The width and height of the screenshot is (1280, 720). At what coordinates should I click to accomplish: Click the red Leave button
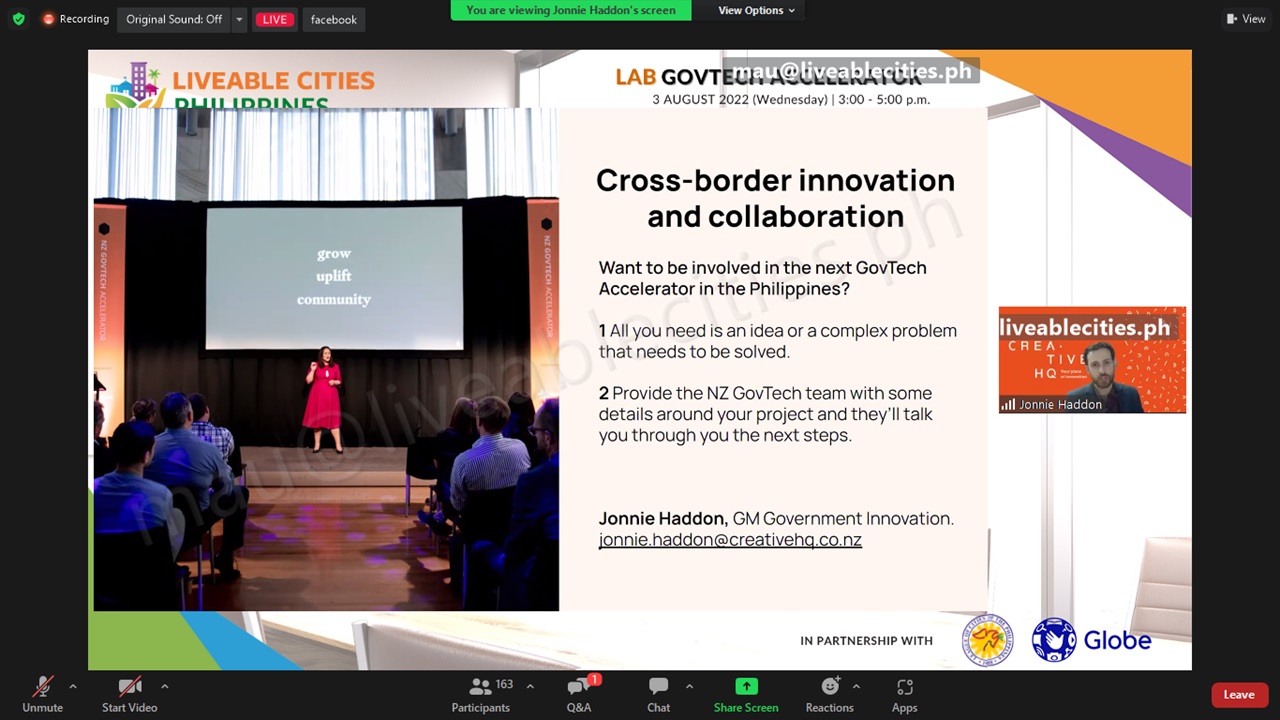point(1239,695)
